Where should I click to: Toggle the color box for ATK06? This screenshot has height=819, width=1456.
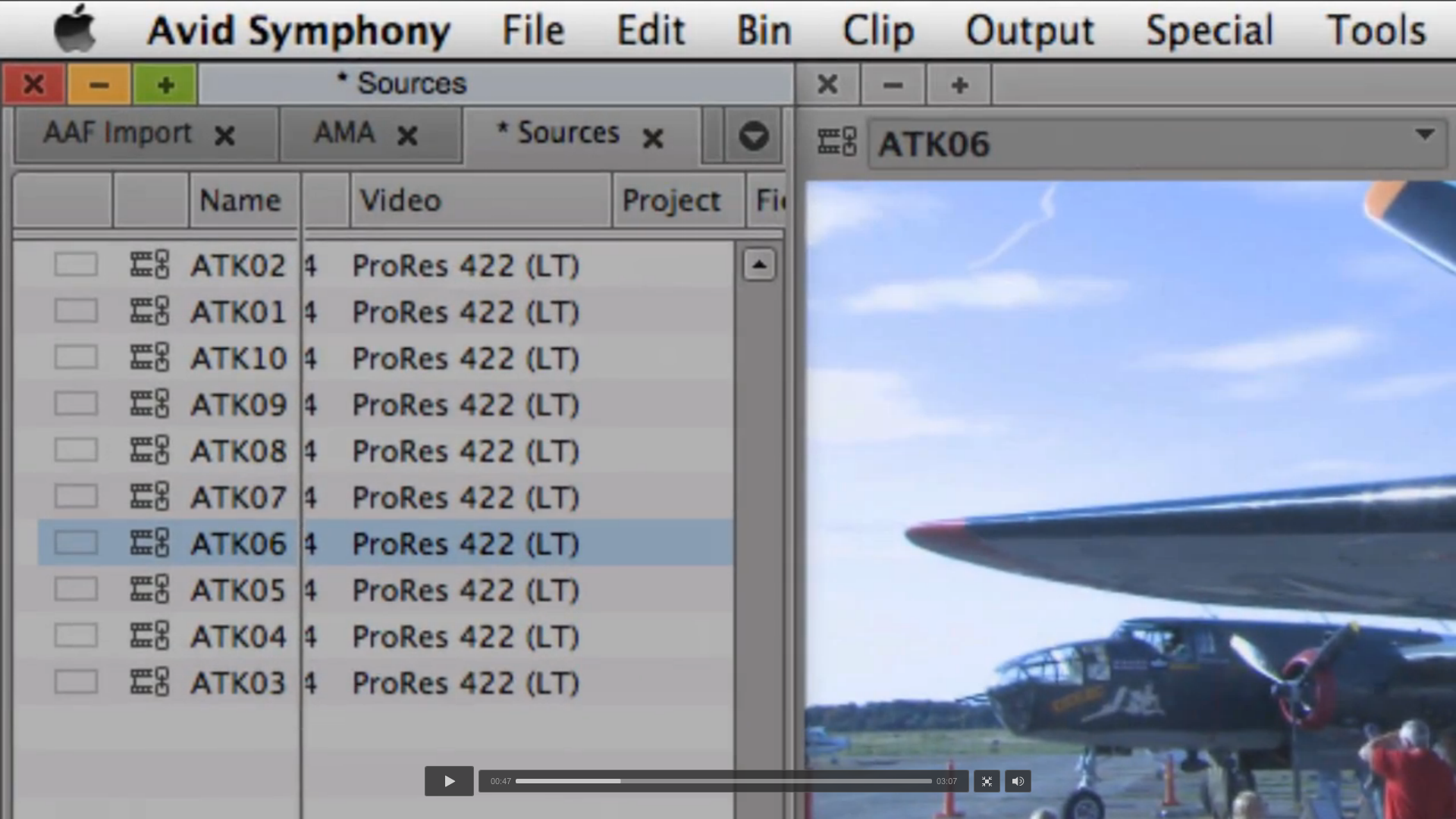(x=76, y=543)
